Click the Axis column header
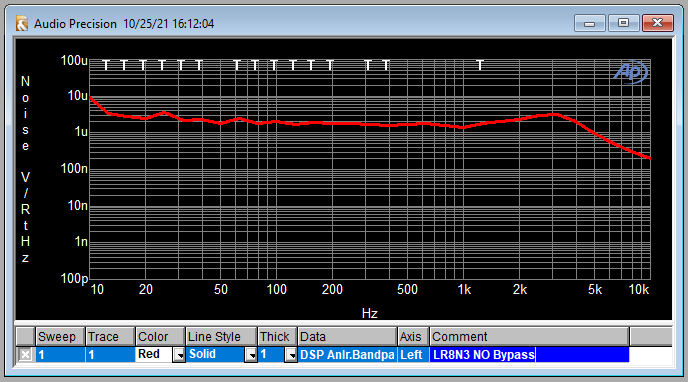688x382 pixels. click(x=413, y=337)
